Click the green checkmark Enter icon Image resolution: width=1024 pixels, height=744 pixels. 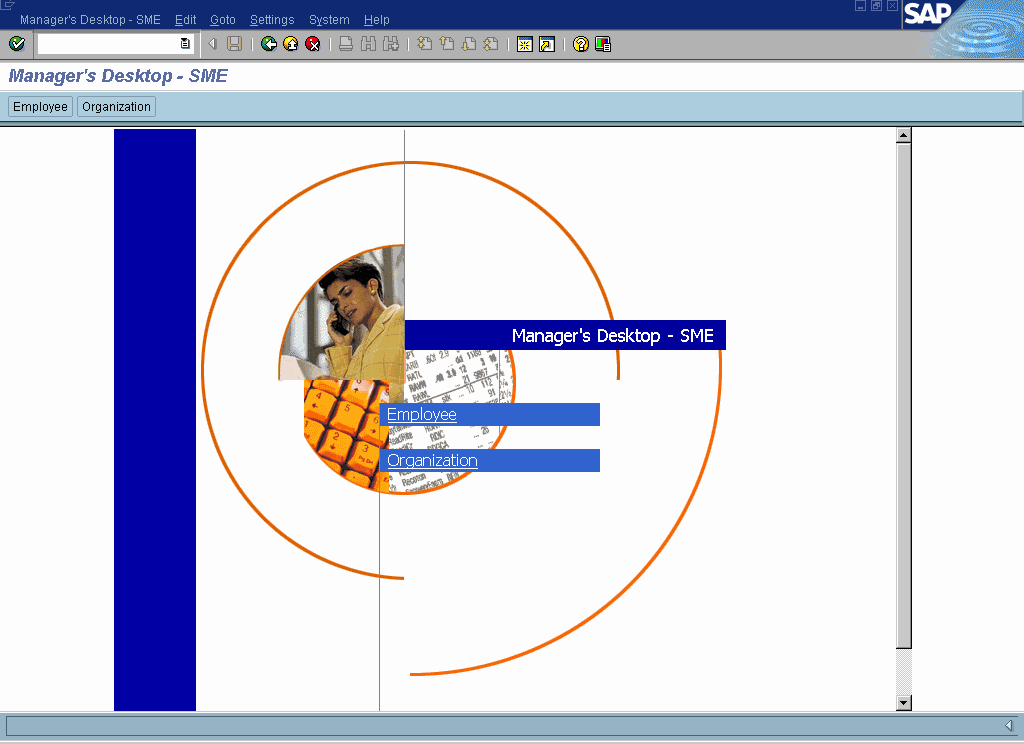(17, 44)
